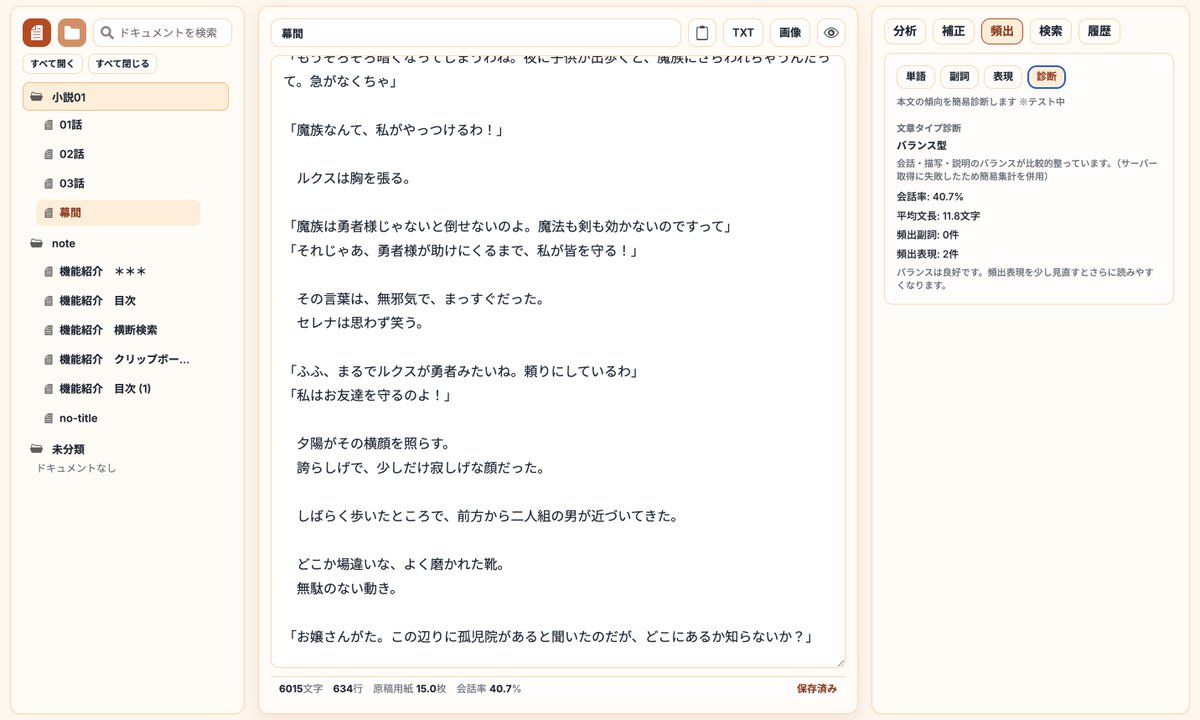Edit the 幕間 title field
1200x720 pixels.
point(476,33)
